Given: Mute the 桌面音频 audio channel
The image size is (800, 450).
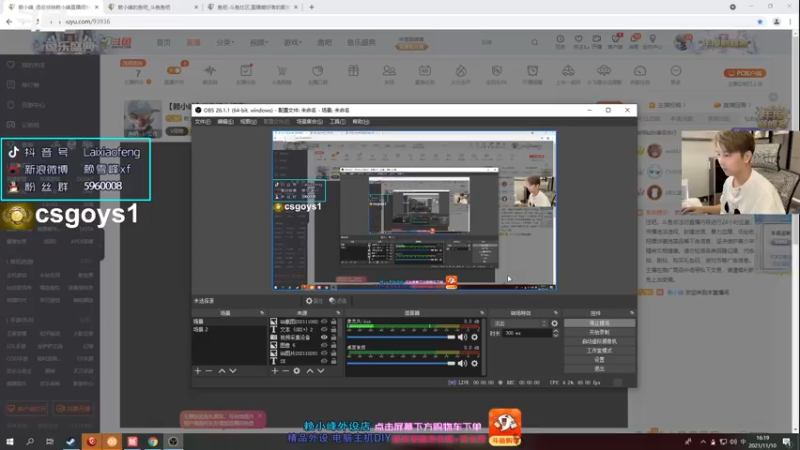Looking at the screenshot, I should pyautogui.click(x=462, y=363).
